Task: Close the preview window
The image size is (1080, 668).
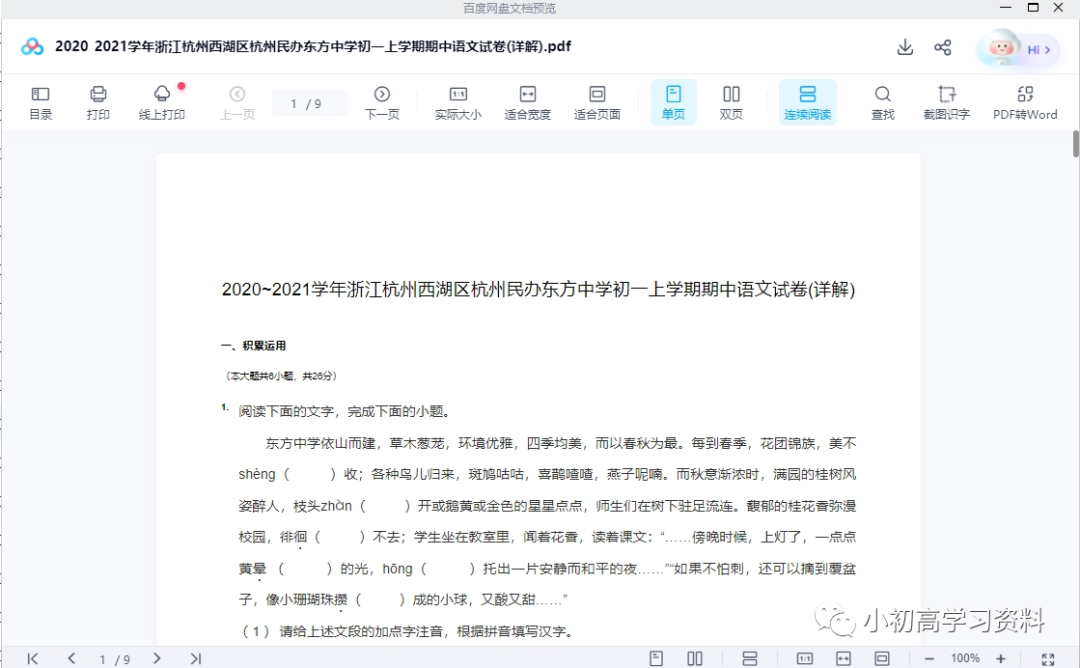Action: 1059,8
